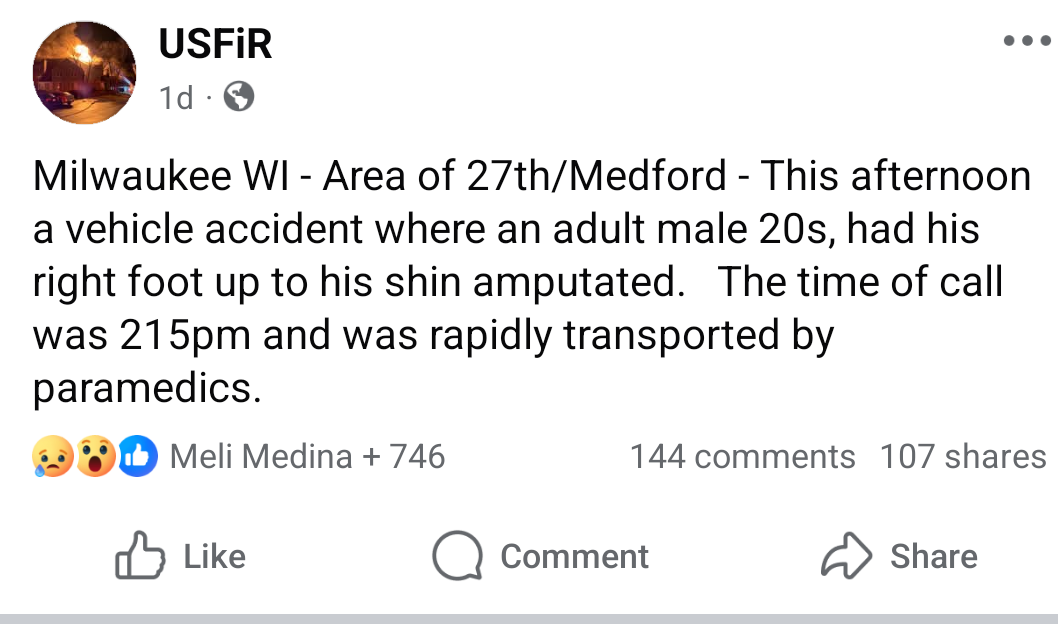View reactions from Meli Medina + 746
The width and height of the screenshot is (1058, 625).
coord(307,457)
